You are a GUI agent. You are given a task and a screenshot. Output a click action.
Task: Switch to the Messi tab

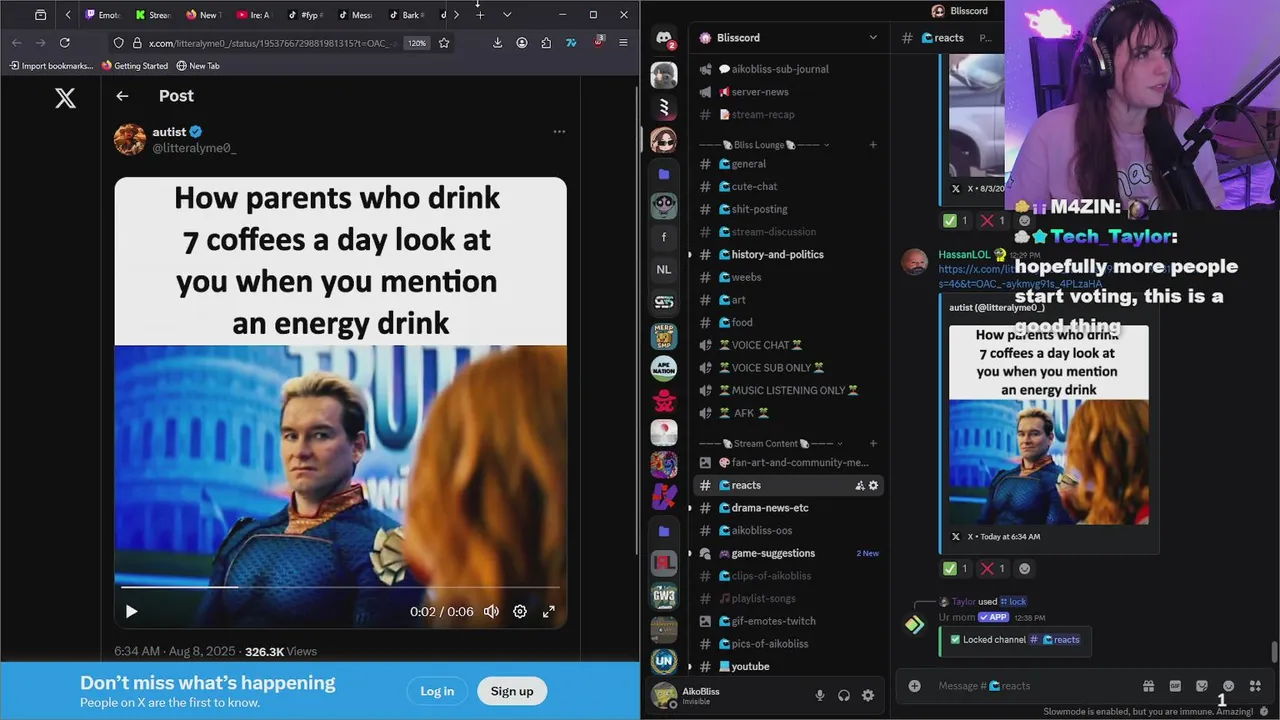[x=354, y=15]
